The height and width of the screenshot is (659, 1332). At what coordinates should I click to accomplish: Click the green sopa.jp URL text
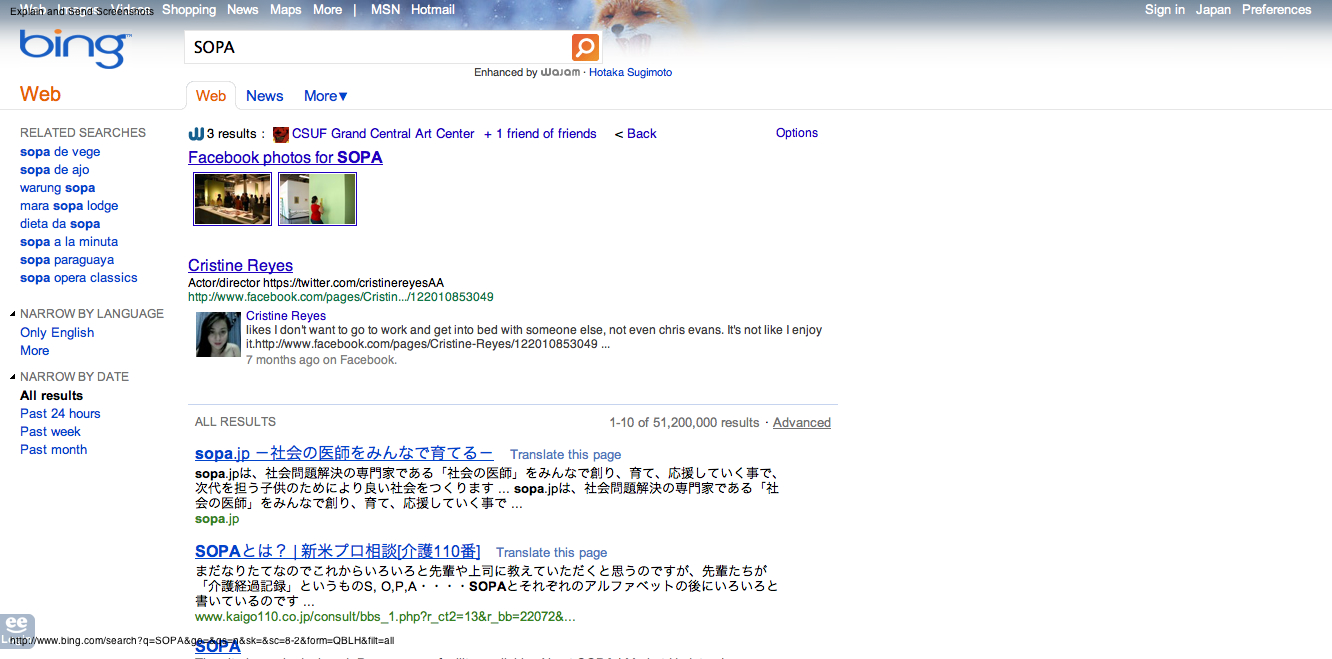point(217,519)
